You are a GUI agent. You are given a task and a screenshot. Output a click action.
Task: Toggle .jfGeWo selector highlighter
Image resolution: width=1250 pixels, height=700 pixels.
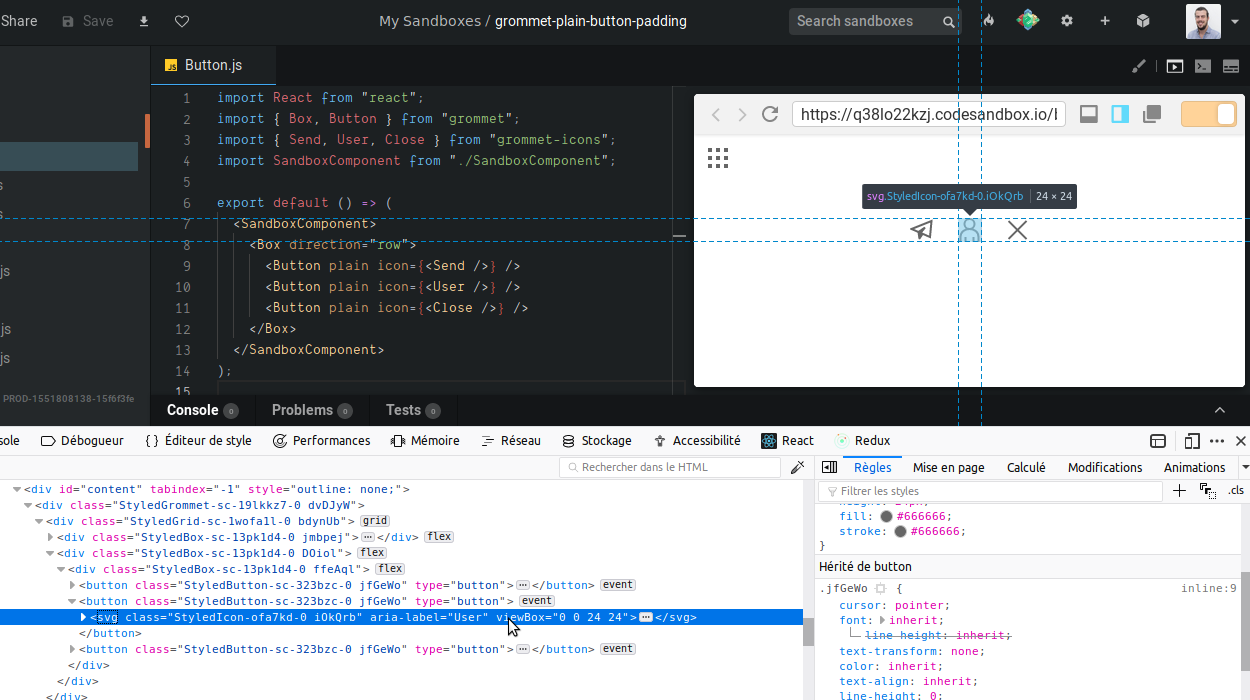coord(881,589)
